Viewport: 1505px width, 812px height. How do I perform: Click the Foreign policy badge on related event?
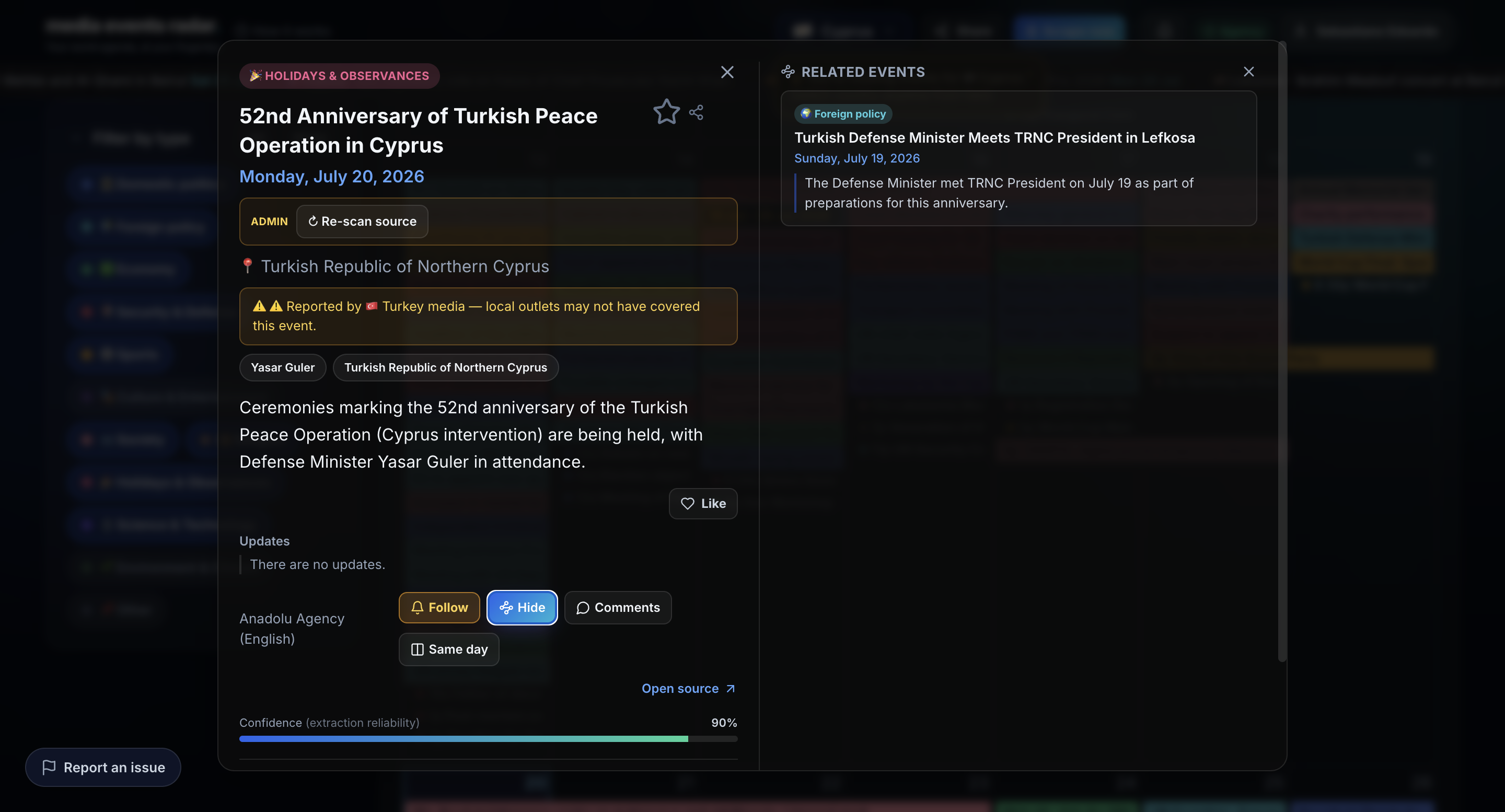(842, 114)
